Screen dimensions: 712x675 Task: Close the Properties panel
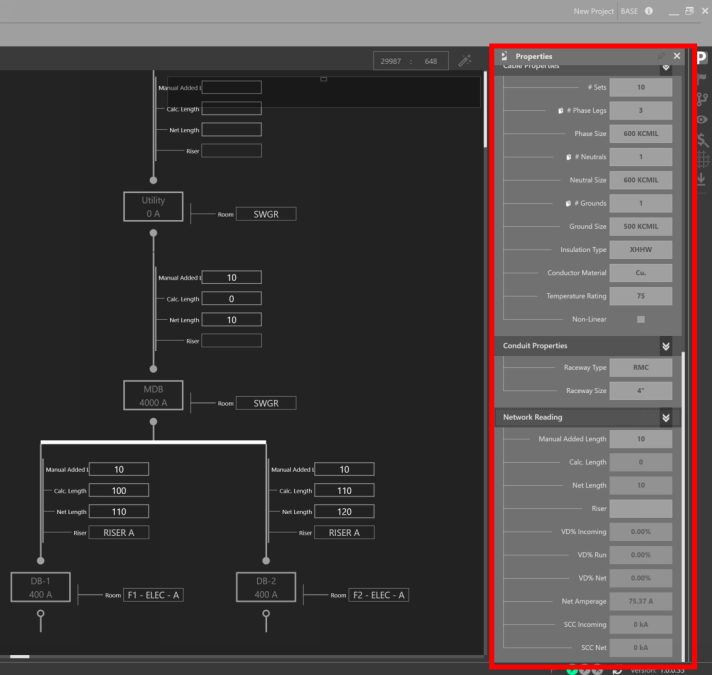point(677,56)
